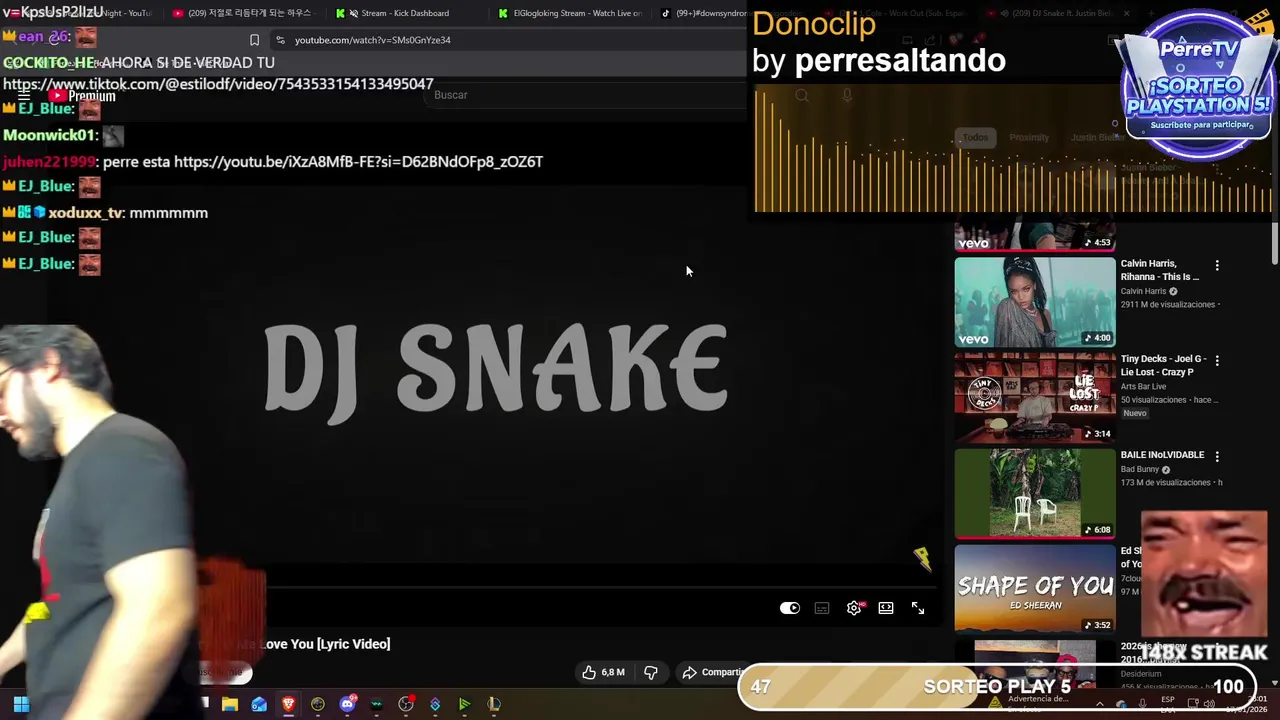Open the green play-arrow taskbar icon
The image size is (1280, 720).
[x=464, y=704]
